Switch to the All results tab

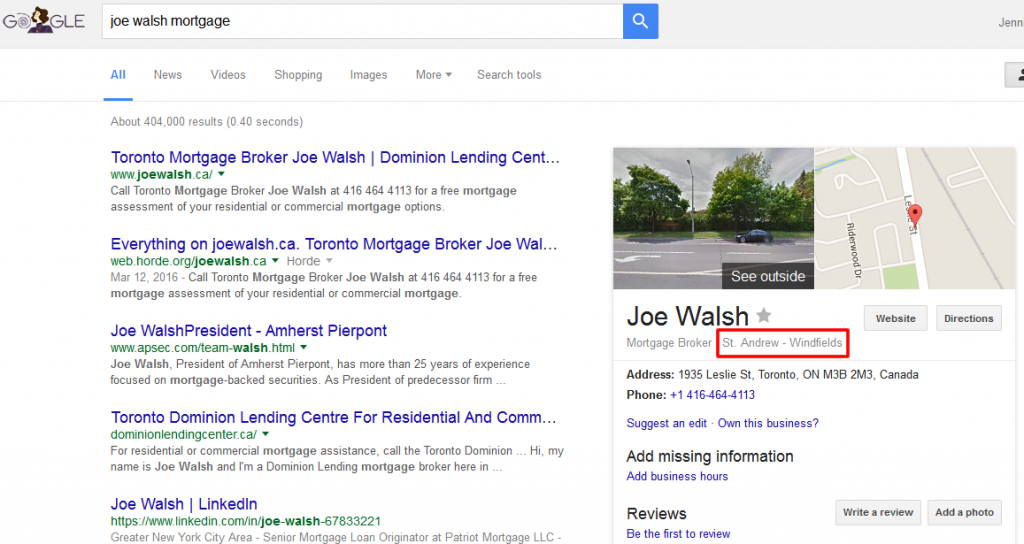pos(118,75)
